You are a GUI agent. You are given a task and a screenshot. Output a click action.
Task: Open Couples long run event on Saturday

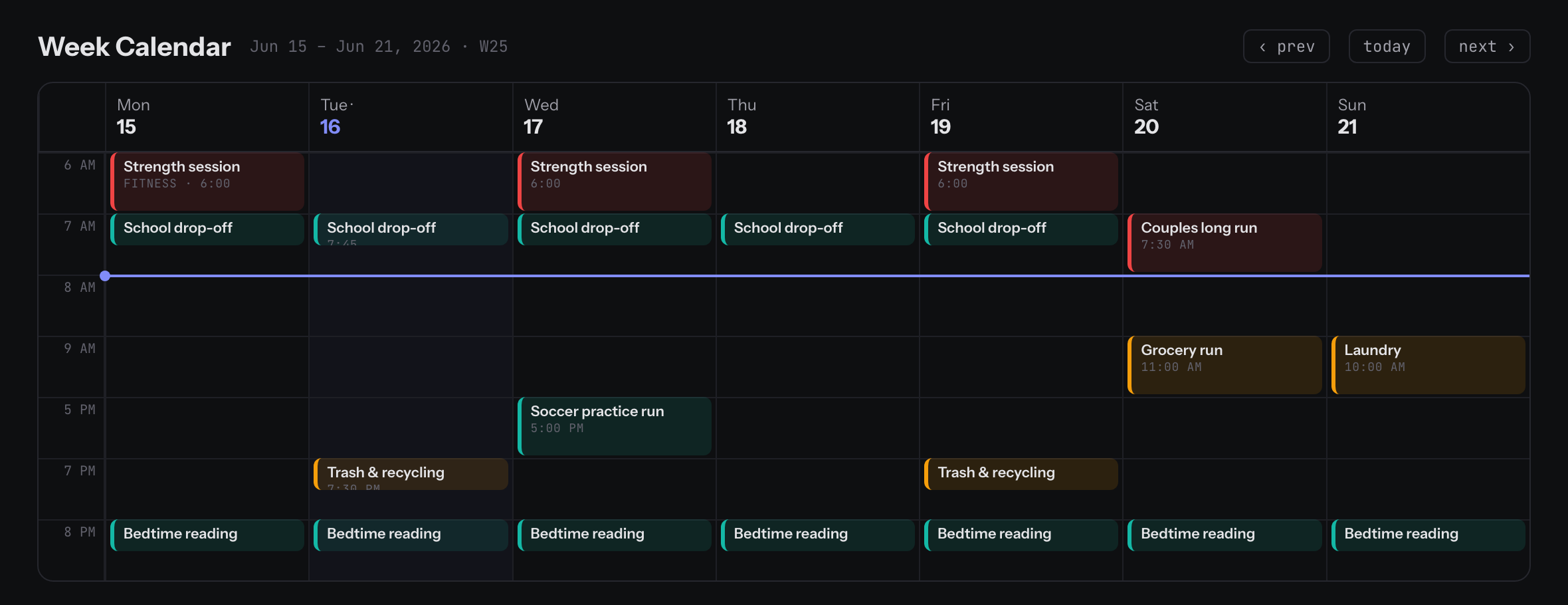pos(1225,243)
